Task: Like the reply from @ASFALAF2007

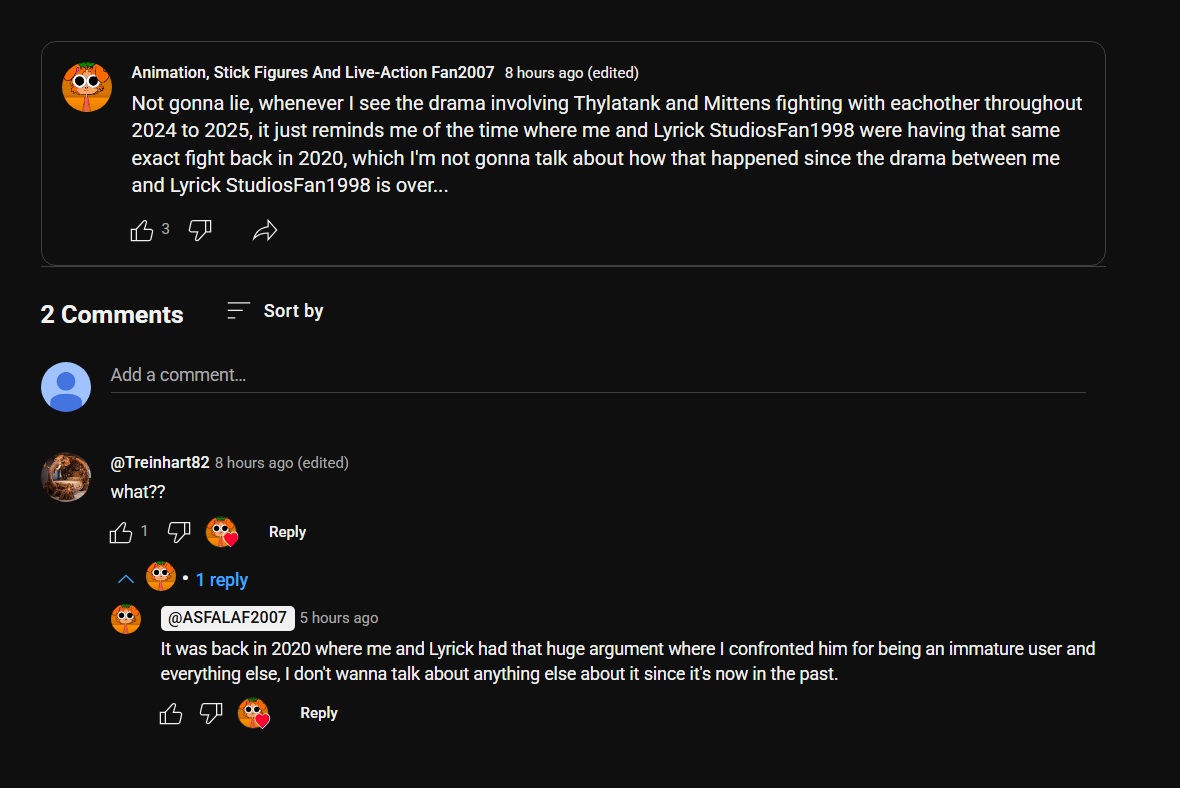Action: [x=171, y=713]
